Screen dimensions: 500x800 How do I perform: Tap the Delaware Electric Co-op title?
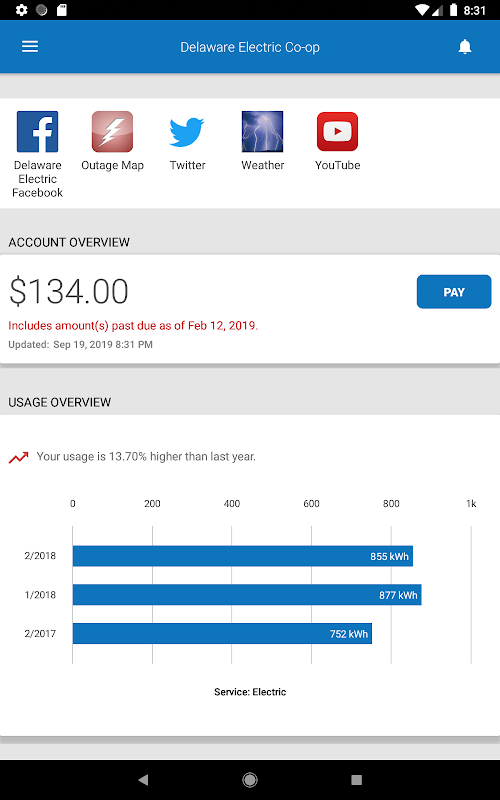click(x=250, y=47)
